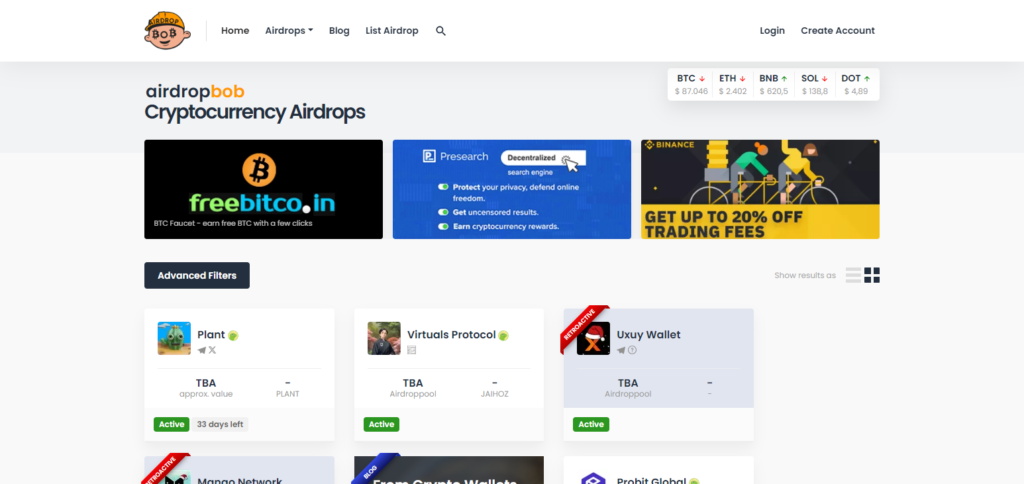Click the Active badge on Virtuals Protocol card
Viewport: 1024px width, 484px height.
click(381, 425)
